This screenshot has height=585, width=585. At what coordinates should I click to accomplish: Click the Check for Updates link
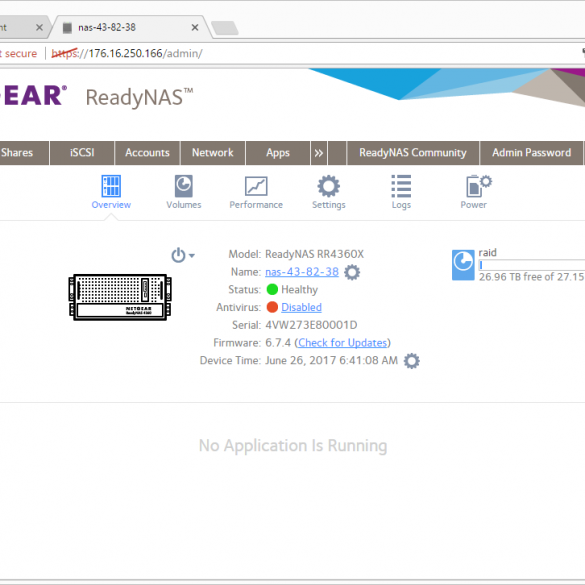[342, 342]
